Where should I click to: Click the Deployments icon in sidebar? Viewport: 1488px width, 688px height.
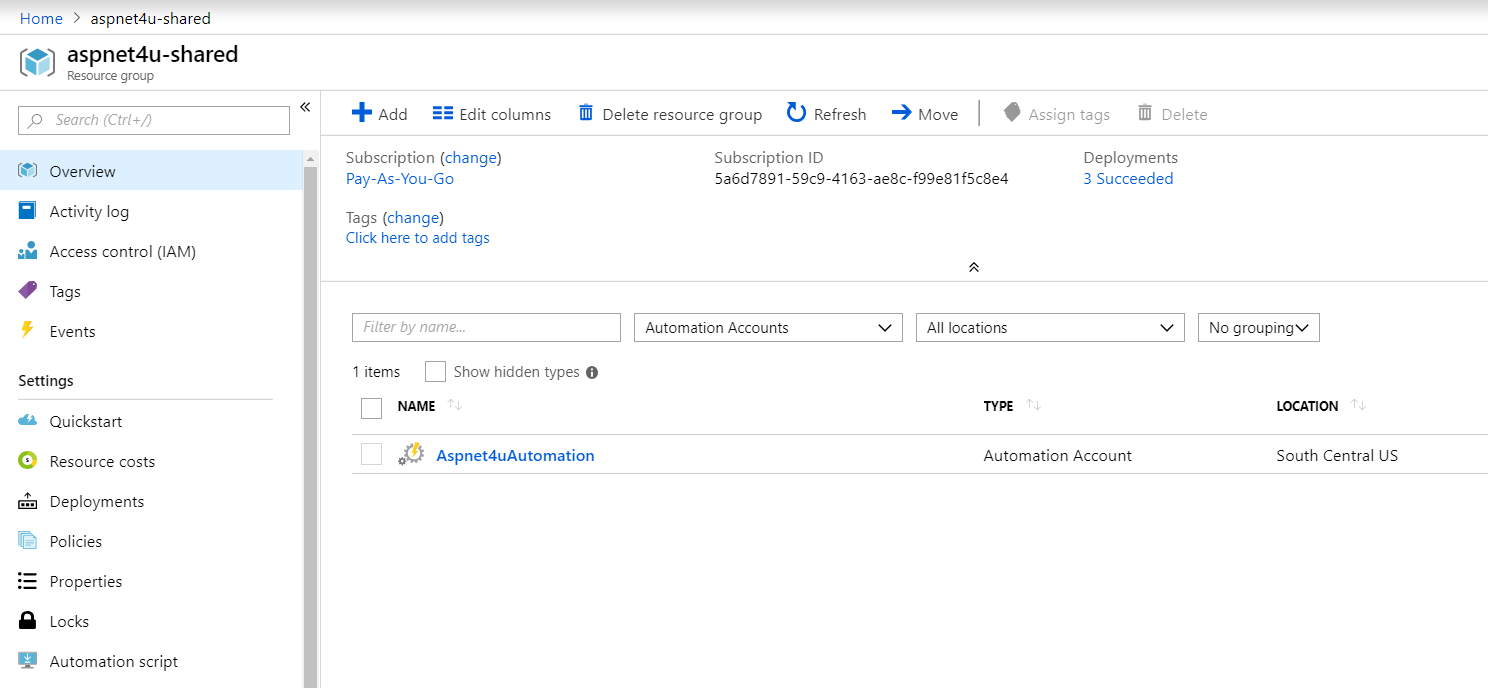point(28,501)
